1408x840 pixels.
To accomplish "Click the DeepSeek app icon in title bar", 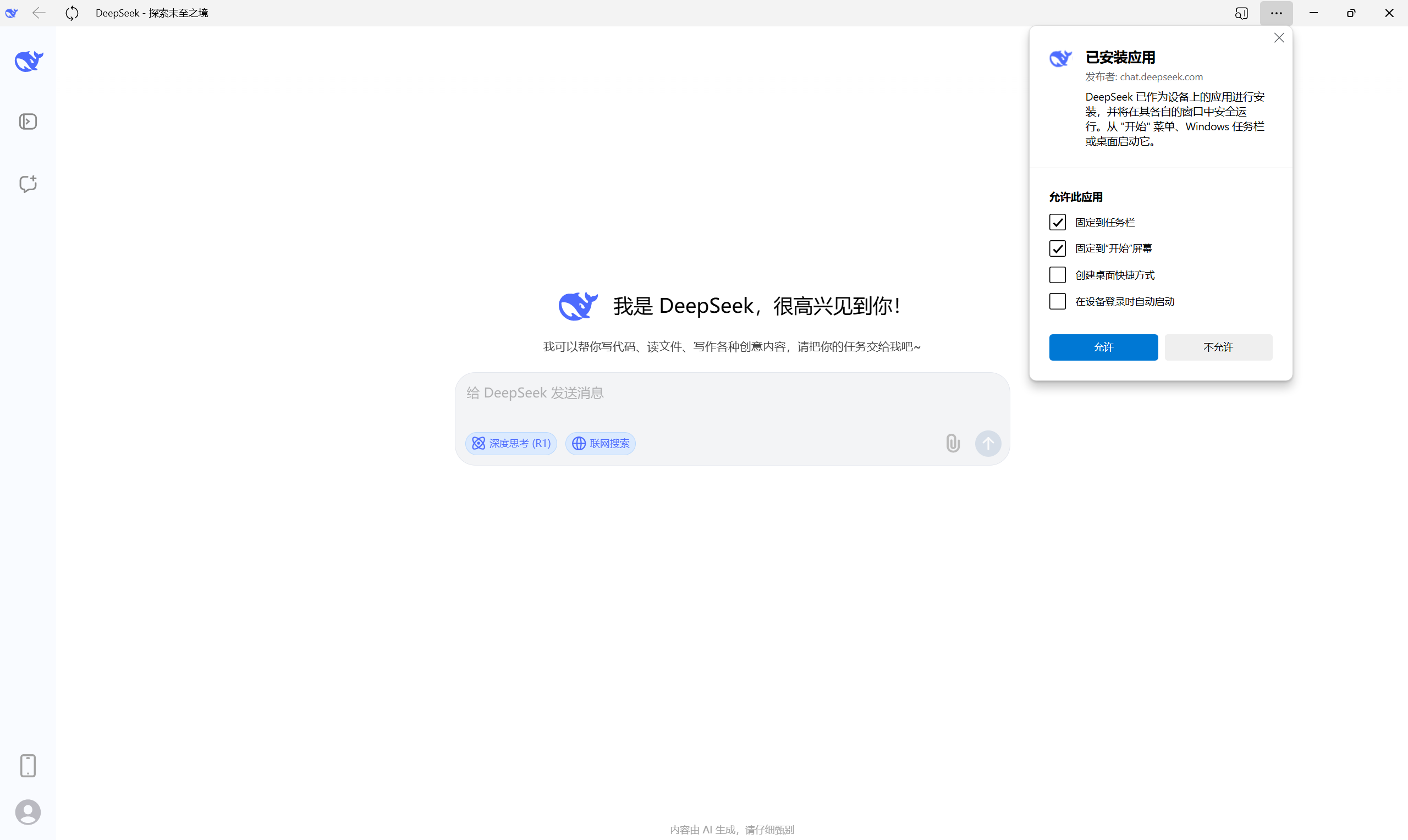I will (x=12, y=13).
